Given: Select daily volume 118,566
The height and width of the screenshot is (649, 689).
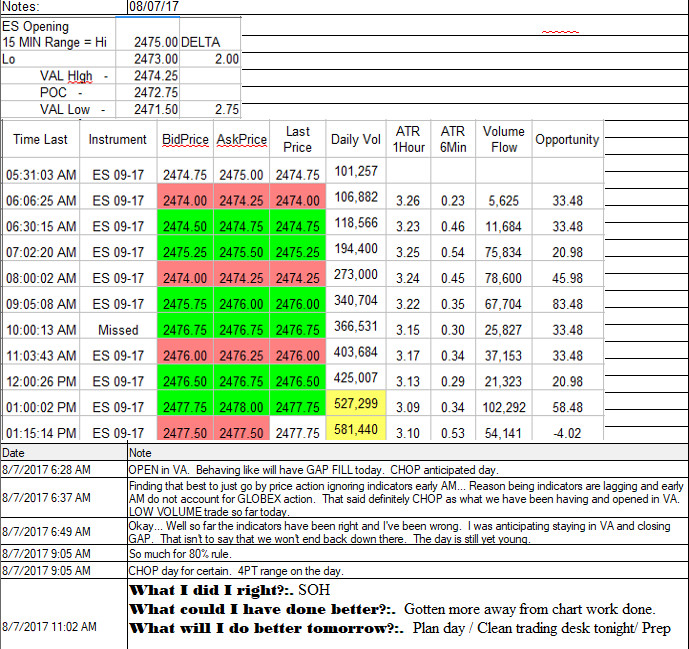Looking at the screenshot, I should click(356, 223).
